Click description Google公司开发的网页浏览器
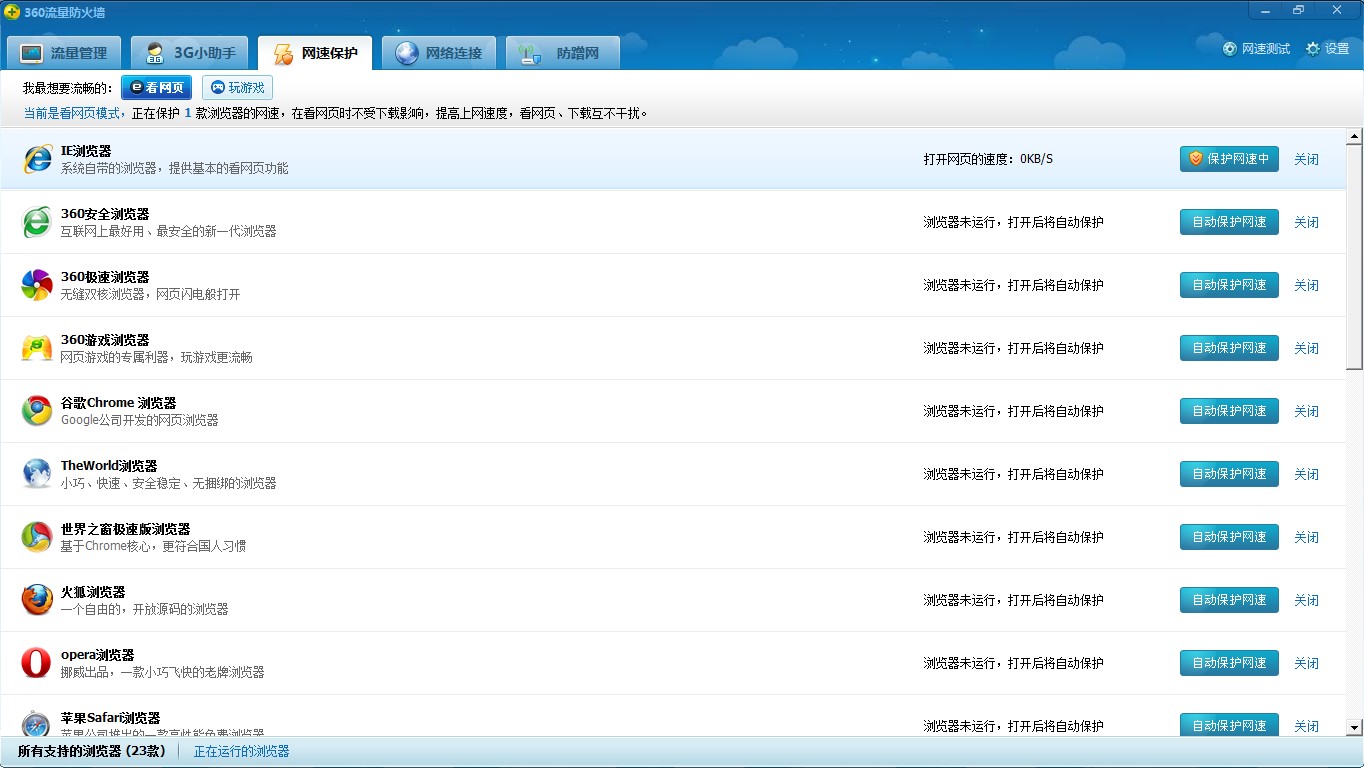Image resolution: width=1364 pixels, height=768 pixels. click(139, 420)
